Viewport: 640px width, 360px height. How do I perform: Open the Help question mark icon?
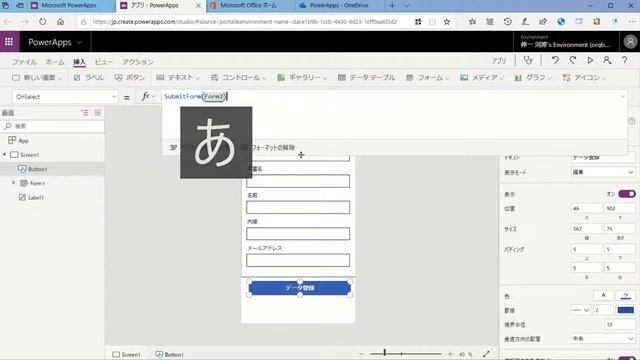coord(624,60)
